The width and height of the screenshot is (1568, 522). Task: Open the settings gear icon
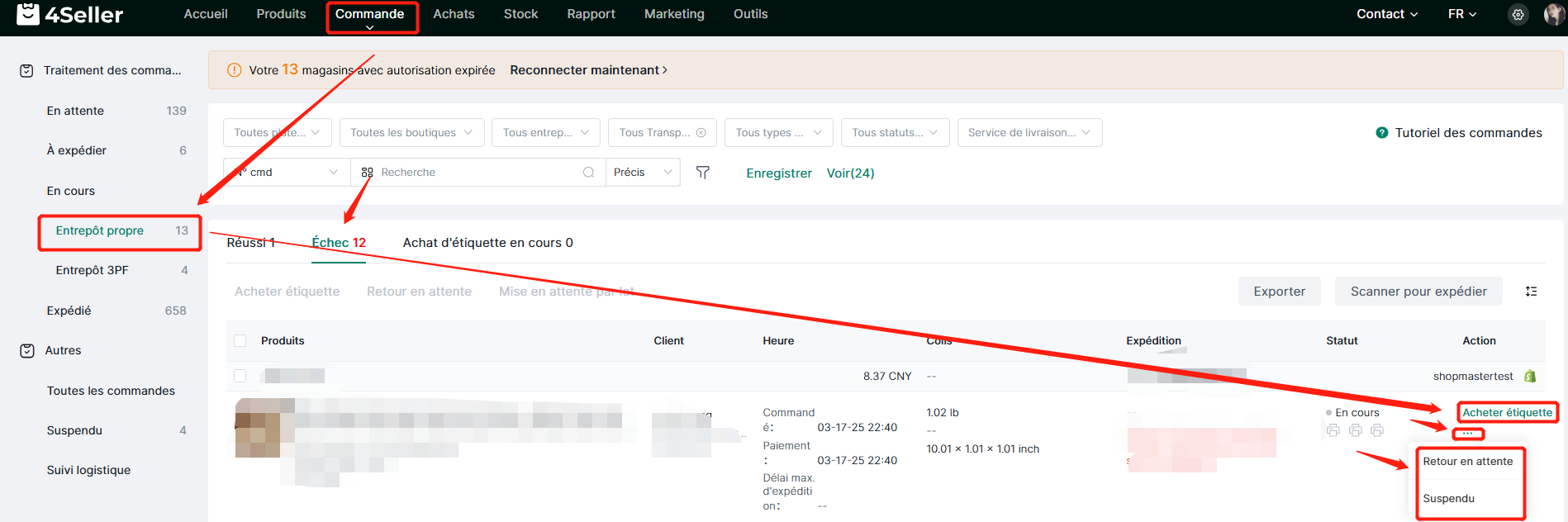pos(1518,14)
